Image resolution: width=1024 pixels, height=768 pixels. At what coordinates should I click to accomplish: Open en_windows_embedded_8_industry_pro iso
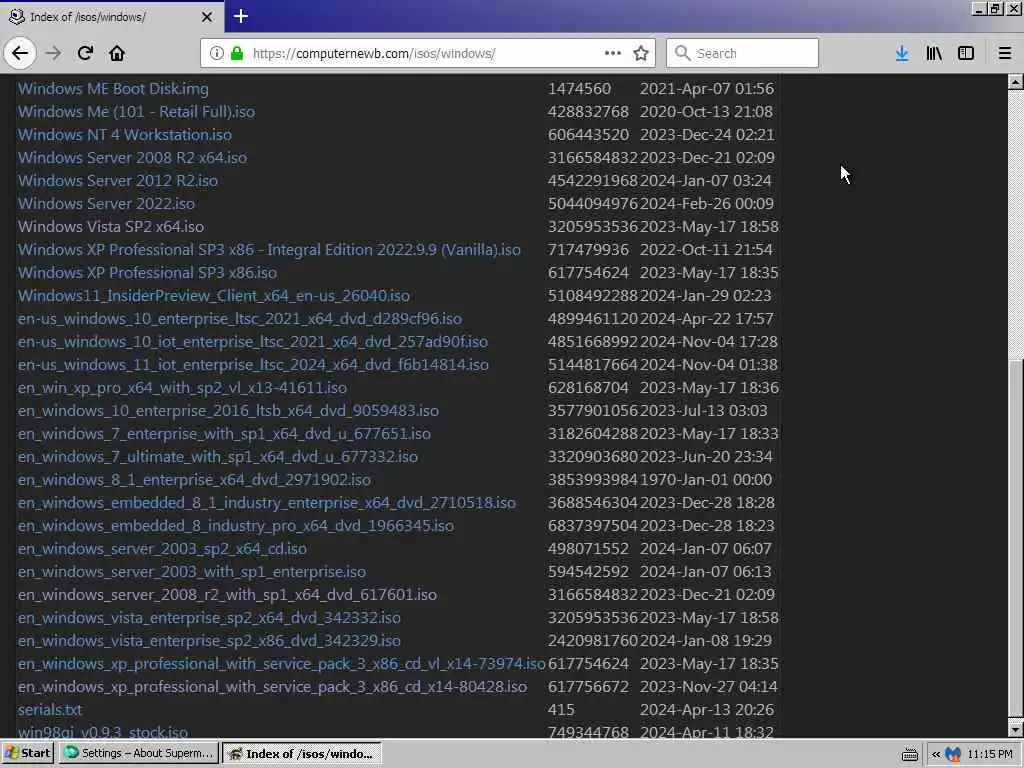[235, 525]
